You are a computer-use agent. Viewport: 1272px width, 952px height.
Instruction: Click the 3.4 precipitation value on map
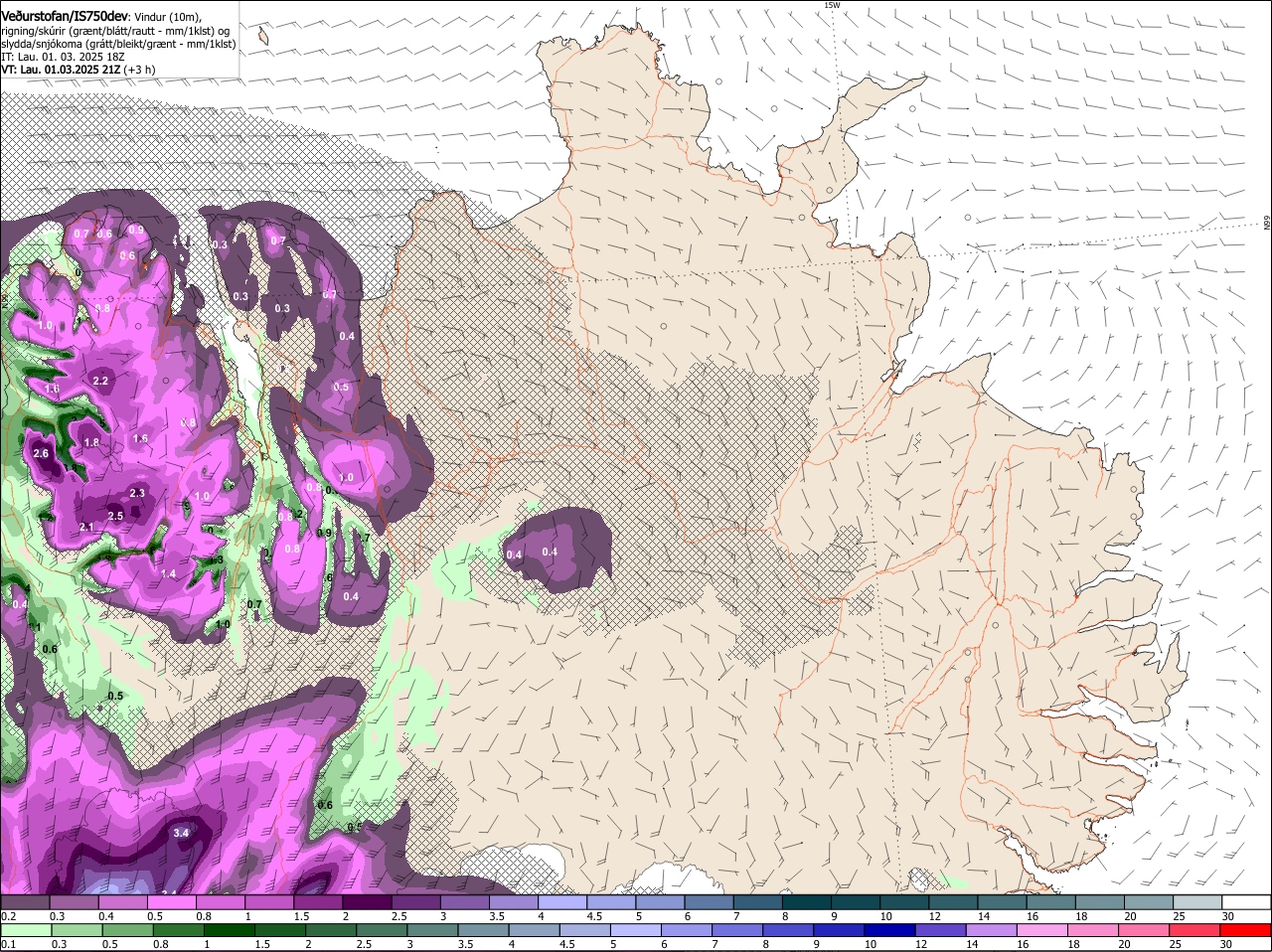pos(181,833)
